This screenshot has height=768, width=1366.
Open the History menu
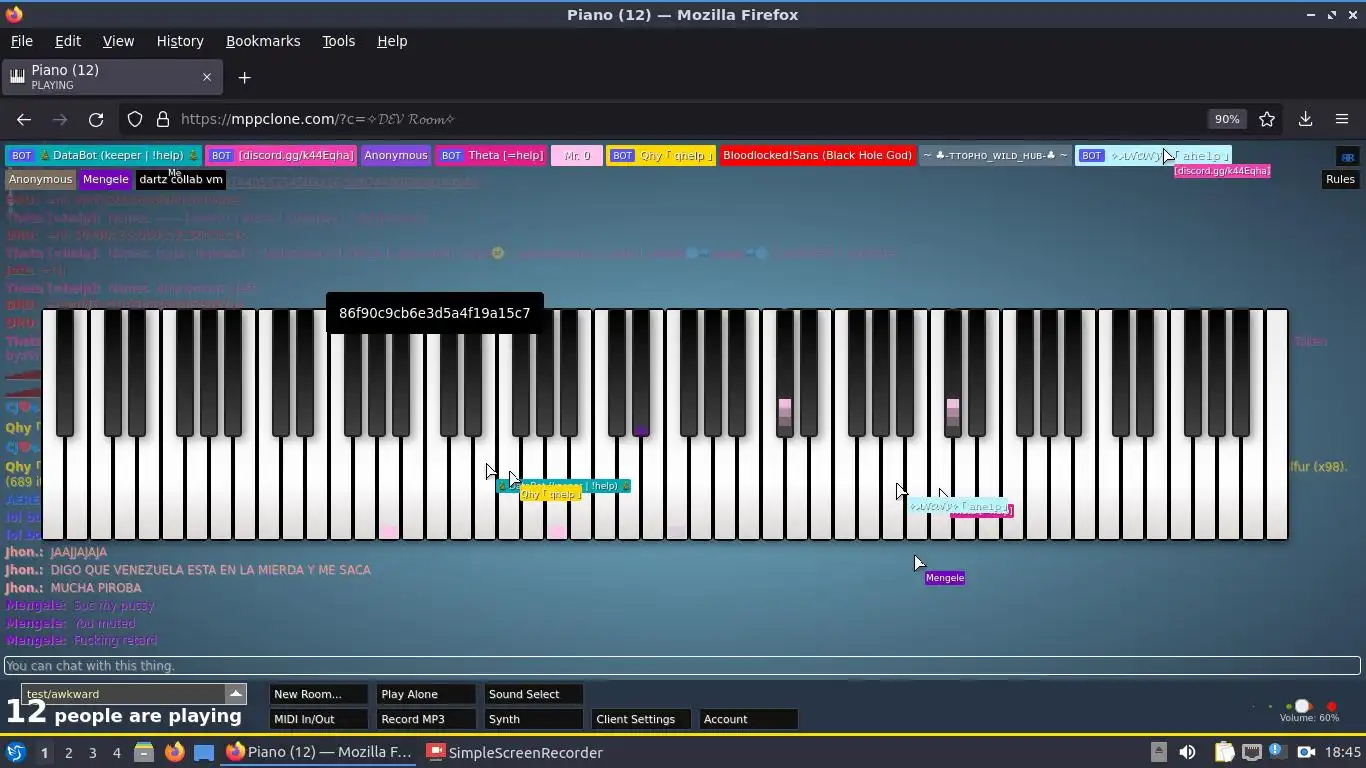click(180, 41)
